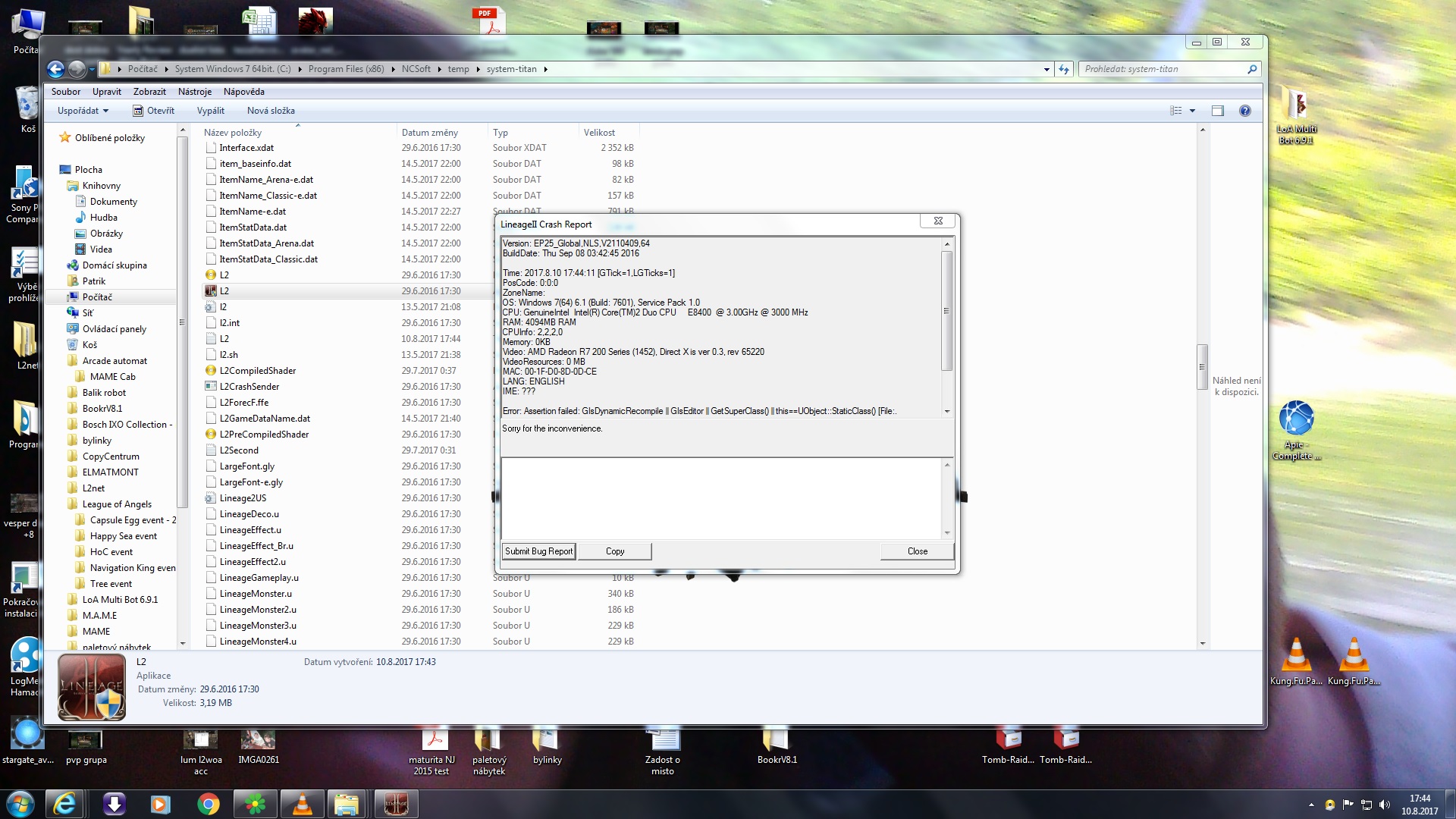Viewport: 1456px width, 819px height.
Task: Click the Vypálit toolbar button
Action: click(211, 111)
